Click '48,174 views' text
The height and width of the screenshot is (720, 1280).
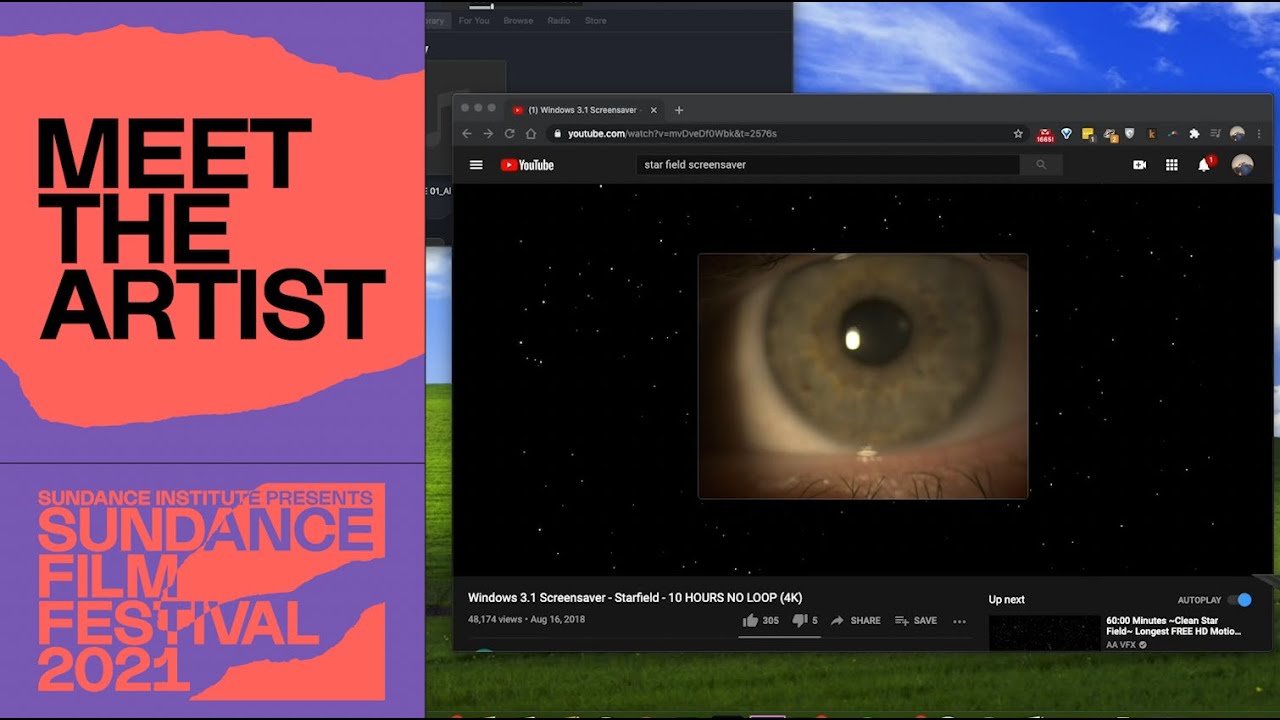point(496,620)
